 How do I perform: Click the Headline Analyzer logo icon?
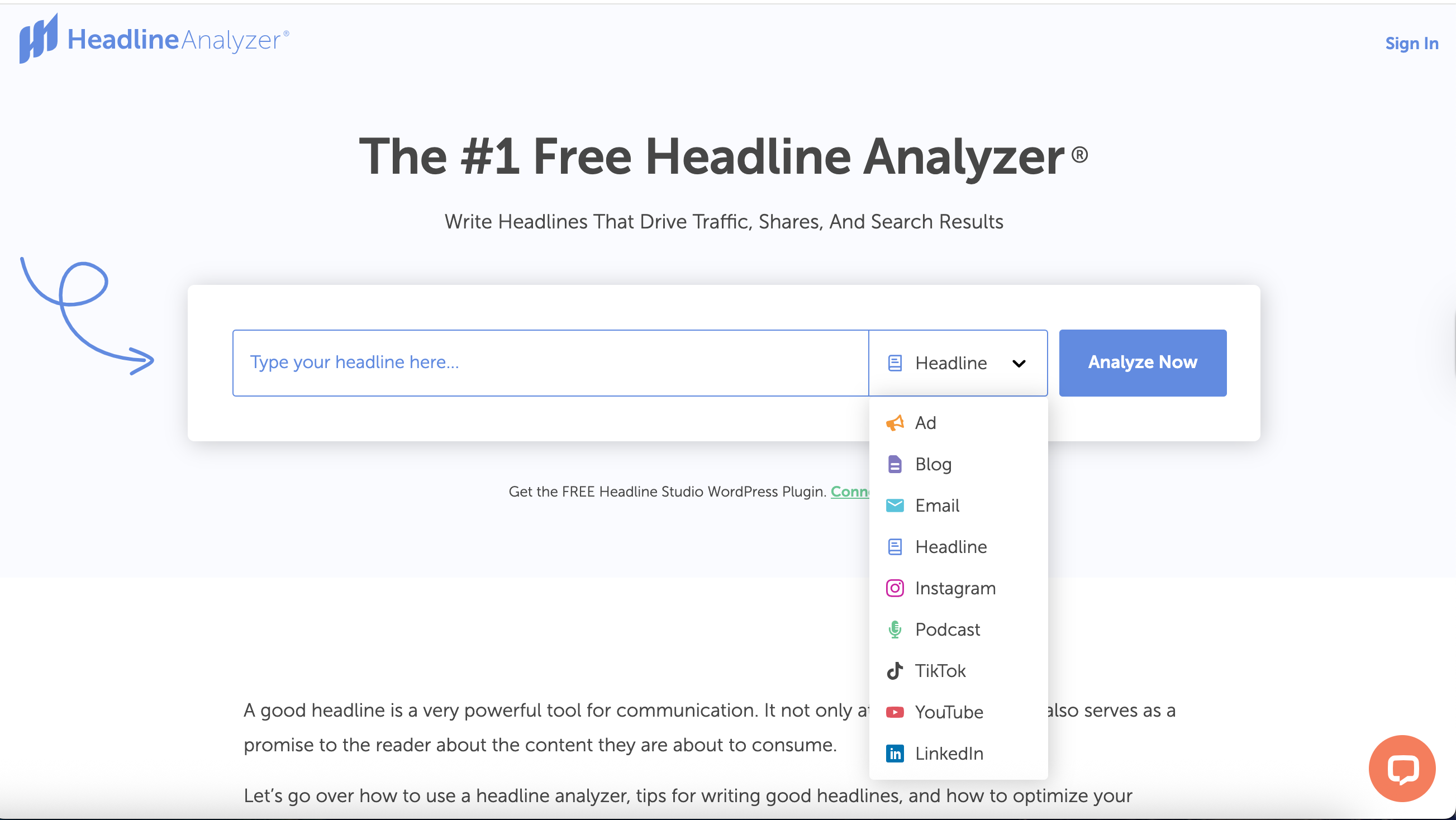(39, 39)
